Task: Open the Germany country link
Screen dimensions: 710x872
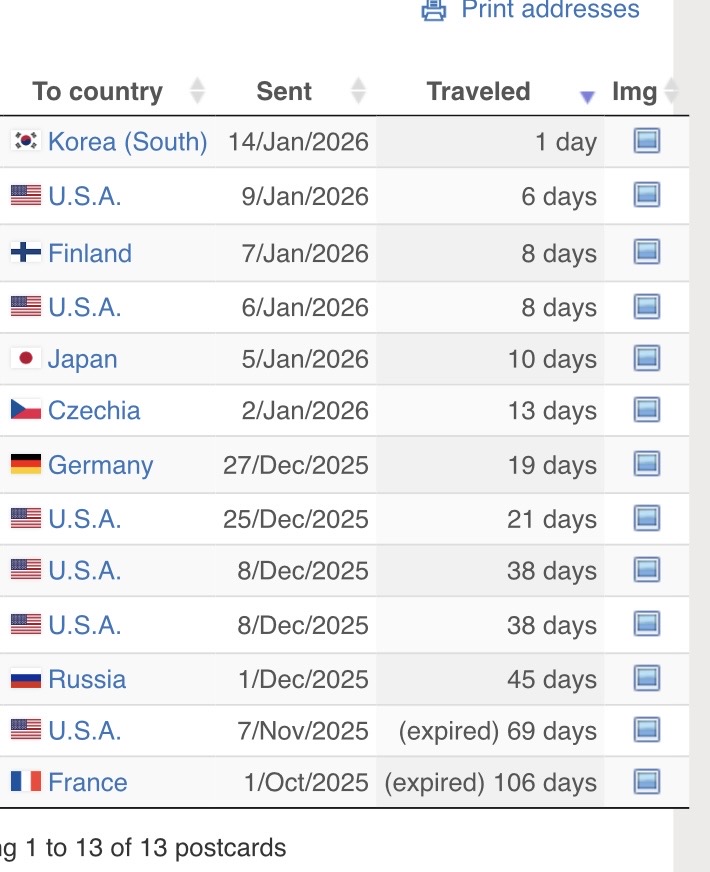Action: 100,465
